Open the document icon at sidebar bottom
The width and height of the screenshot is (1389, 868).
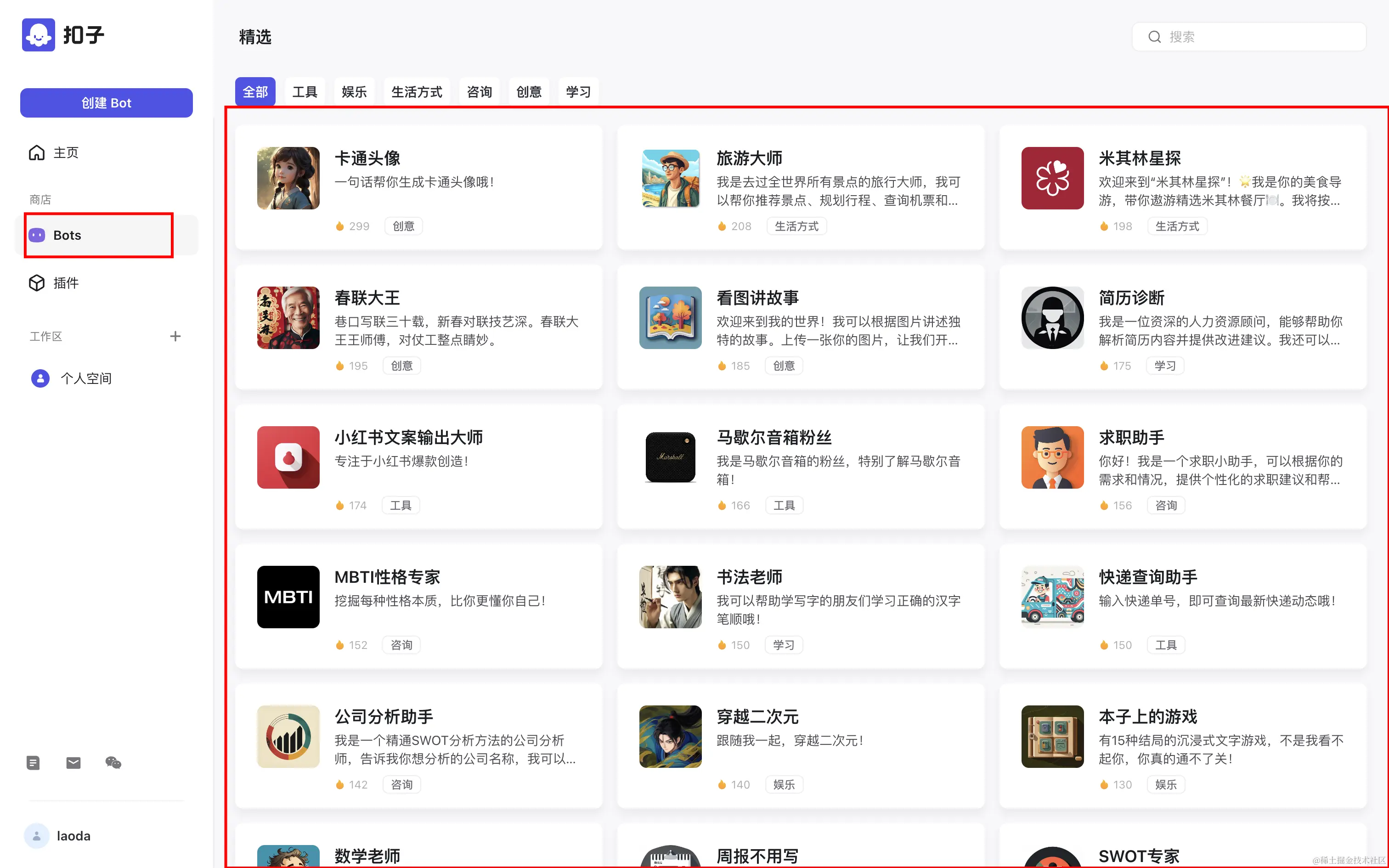click(x=33, y=762)
